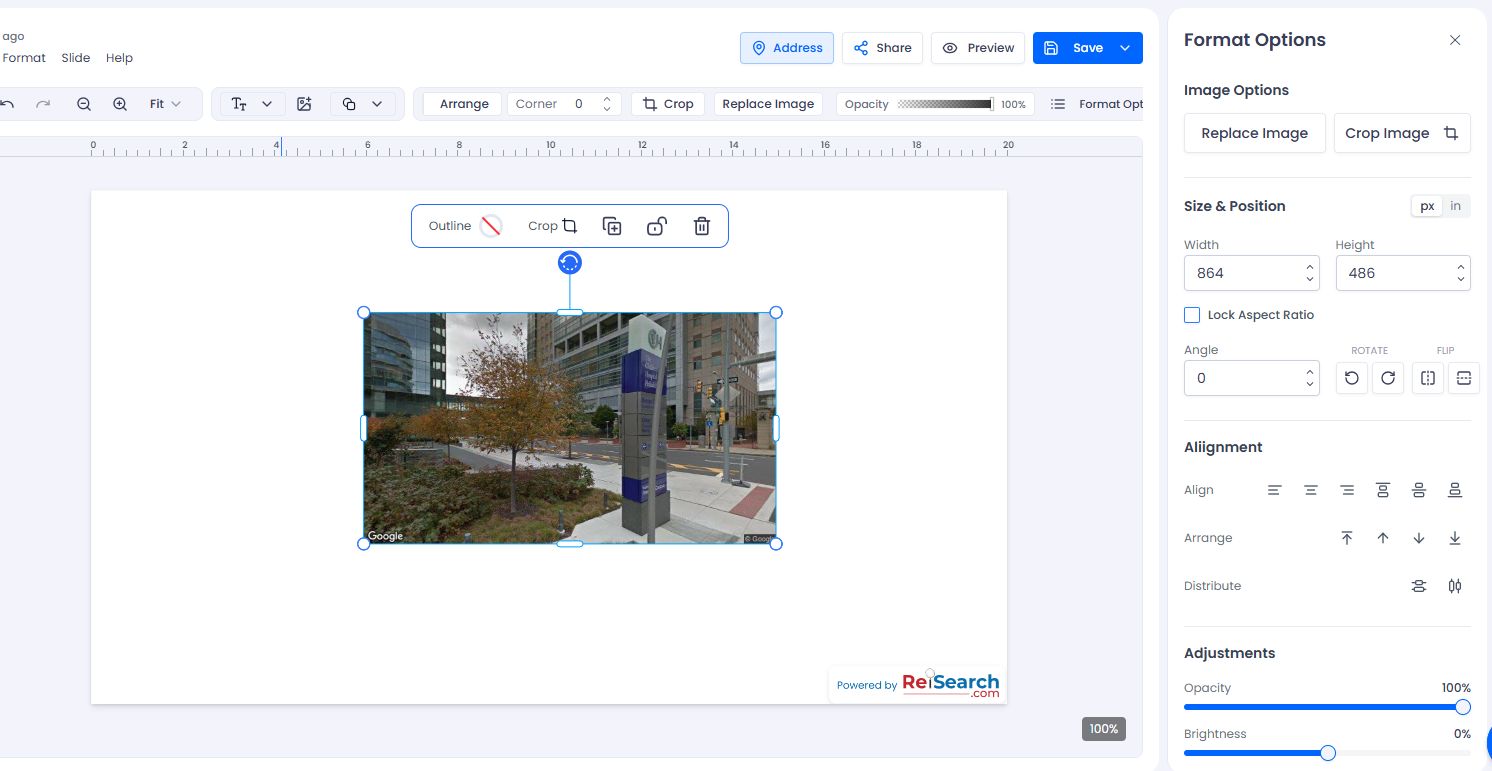Click Replace Image in Format Options panel
This screenshot has width=1492, height=771.
pos(1255,133)
